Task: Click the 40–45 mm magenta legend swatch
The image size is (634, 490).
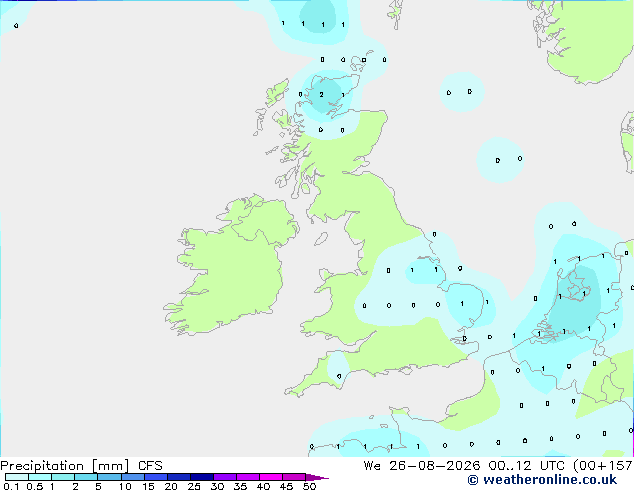Action: pyautogui.click(x=271, y=477)
